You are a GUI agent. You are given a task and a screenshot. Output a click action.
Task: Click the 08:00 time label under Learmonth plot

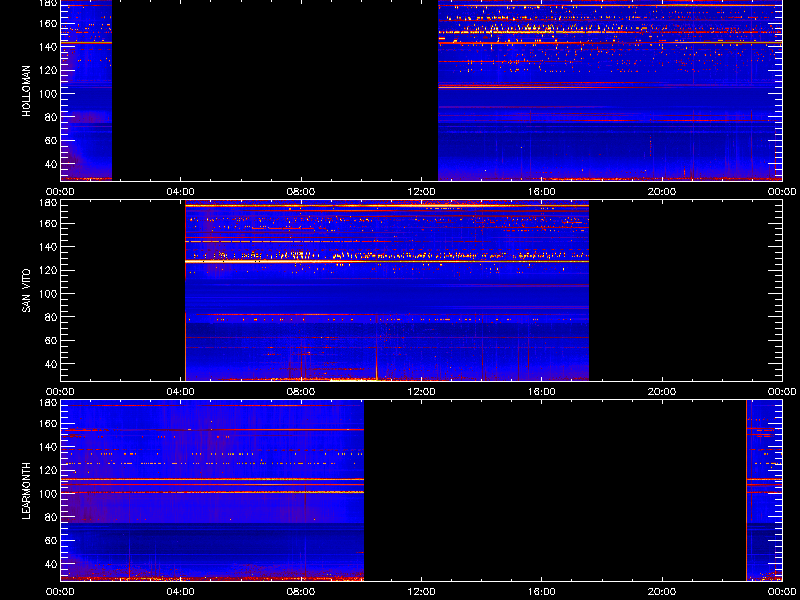301,592
